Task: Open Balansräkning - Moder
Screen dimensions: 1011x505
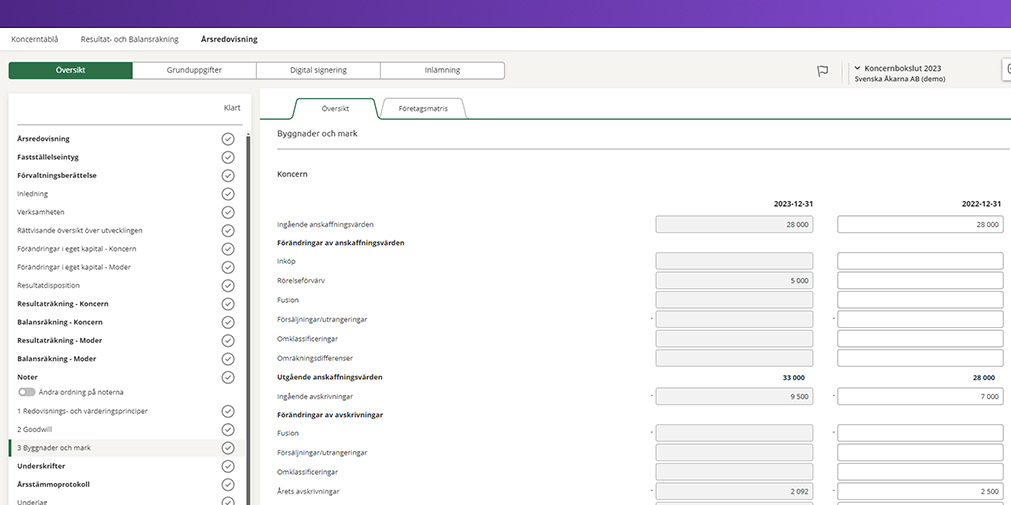Action: tap(57, 359)
